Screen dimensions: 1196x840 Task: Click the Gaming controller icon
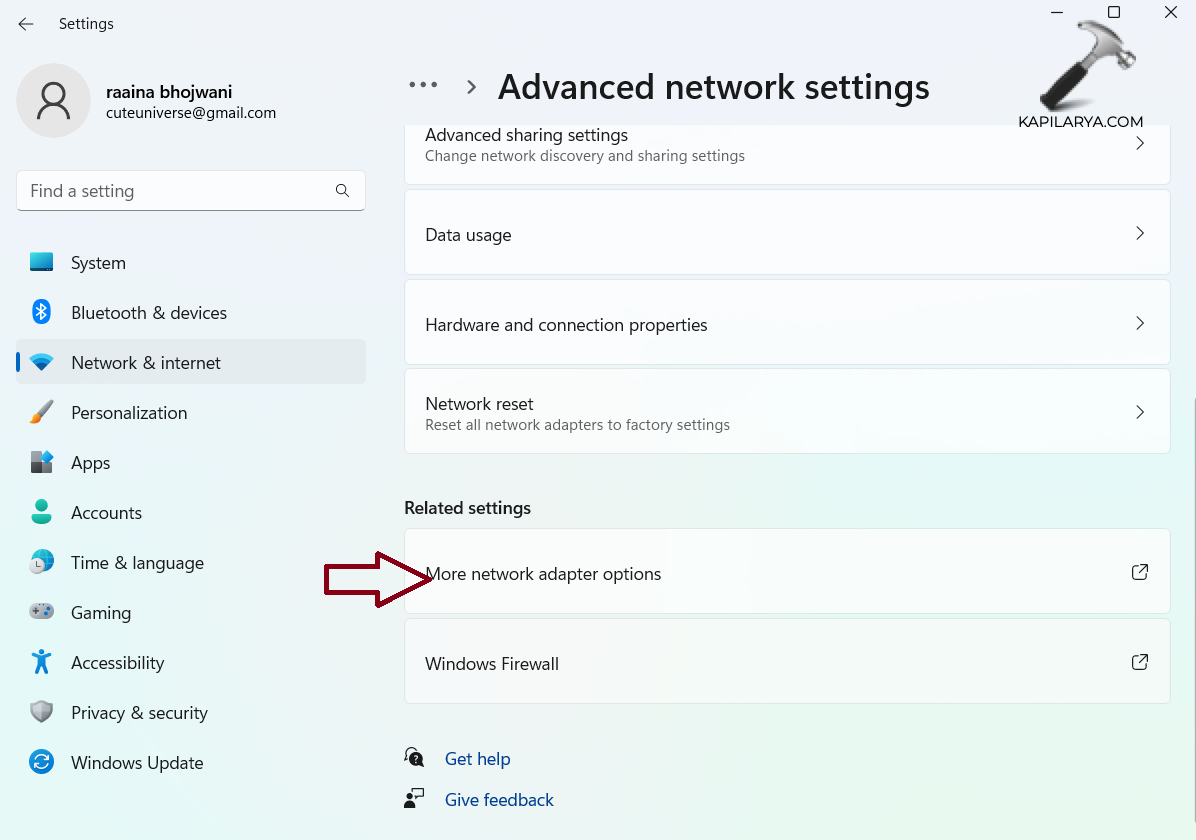pyautogui.click(x=41, y=612)
